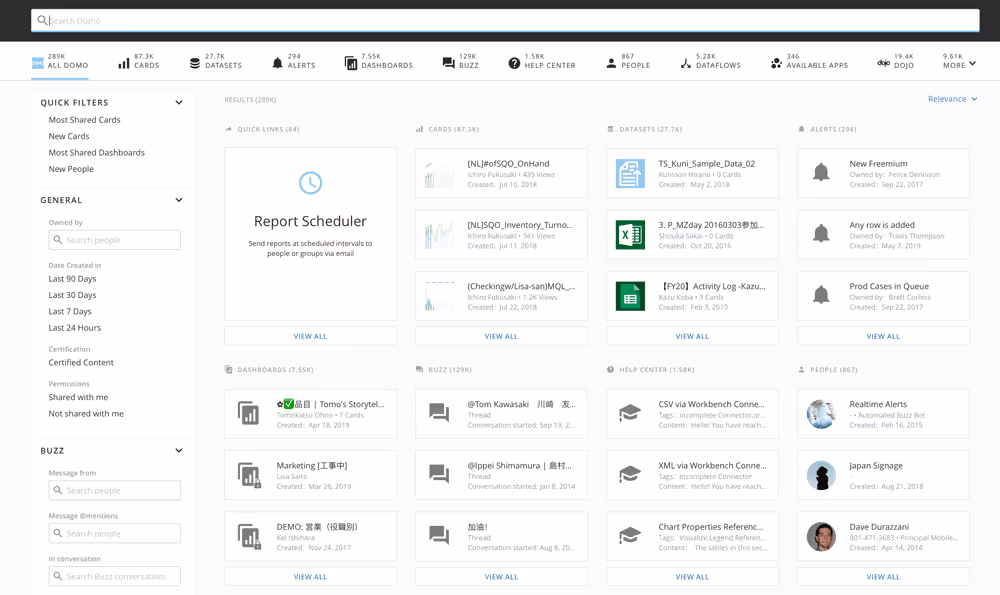Click View All under Datasets
This screenshot has height=595, width=1000.
(692, 336)
